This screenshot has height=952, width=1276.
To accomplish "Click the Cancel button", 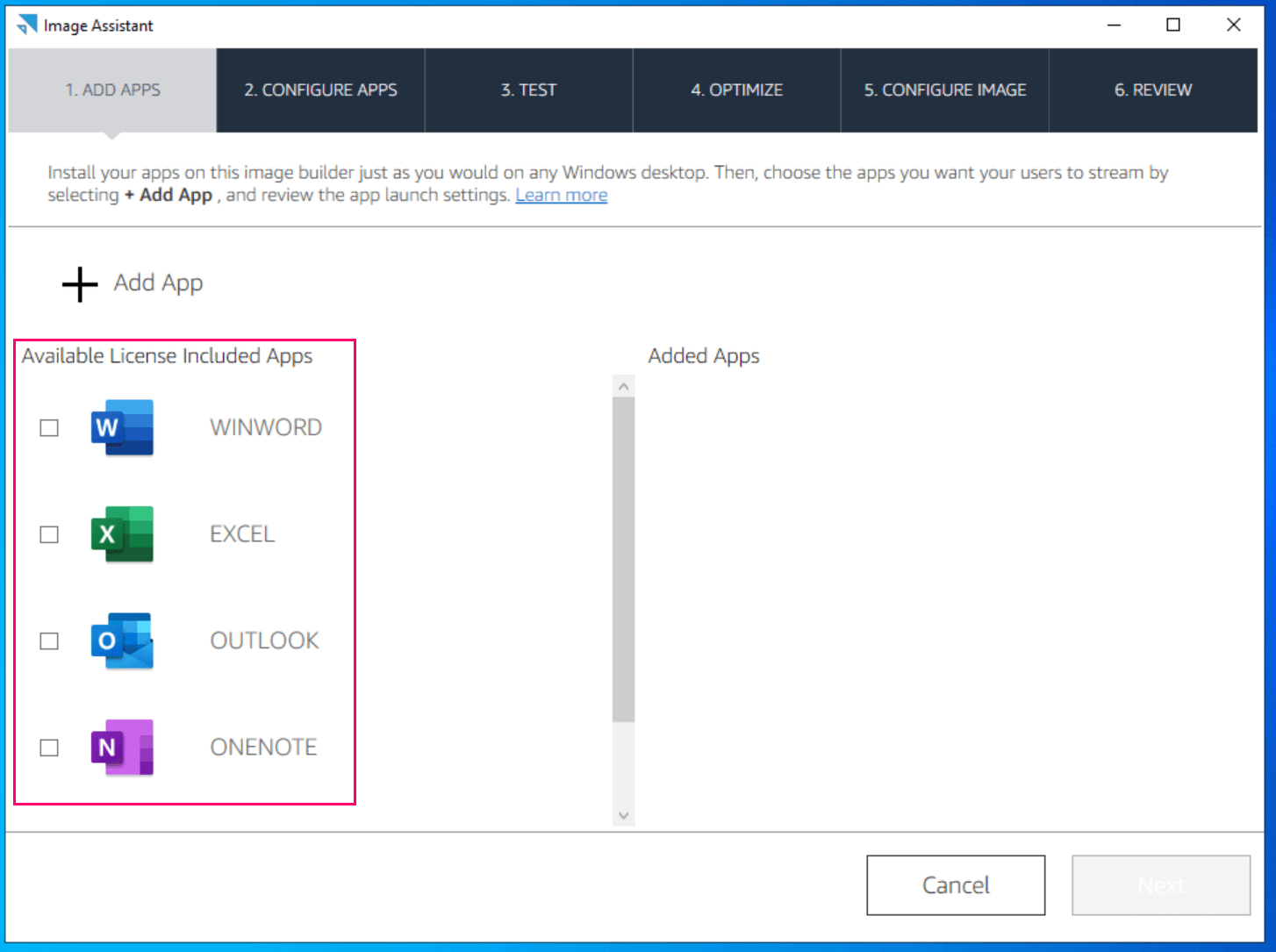I will pos(955,884).
